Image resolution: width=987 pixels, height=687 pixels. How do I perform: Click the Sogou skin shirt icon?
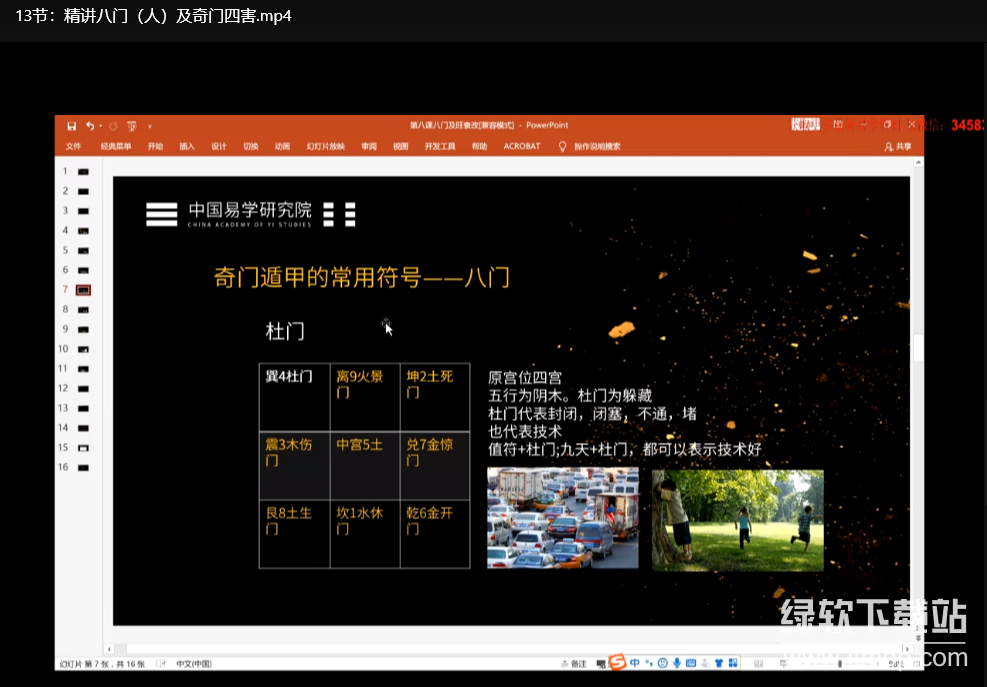(x=718, y=663)
